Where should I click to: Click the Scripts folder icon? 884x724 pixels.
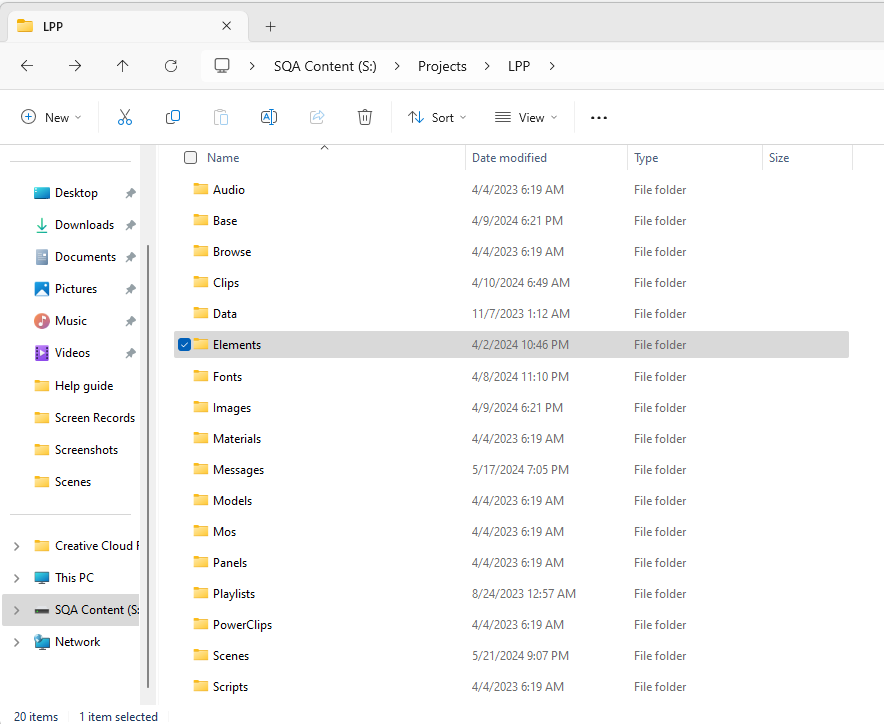(201, 686)
